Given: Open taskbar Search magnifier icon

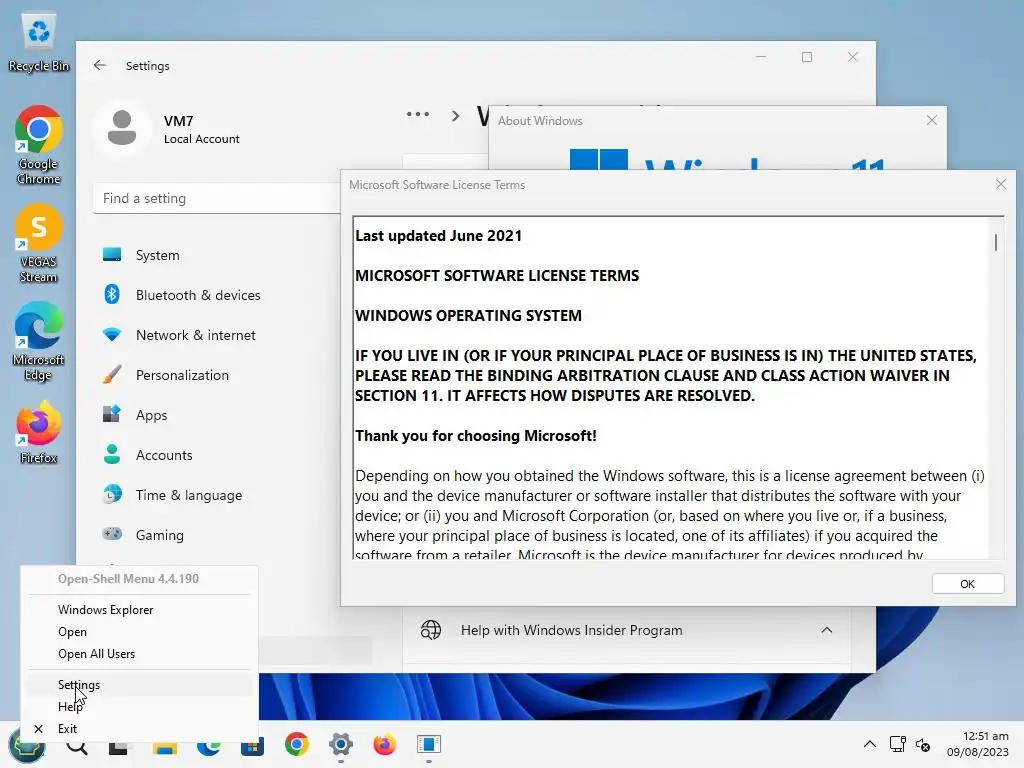Looking at the screenshot, I should 77,745.
